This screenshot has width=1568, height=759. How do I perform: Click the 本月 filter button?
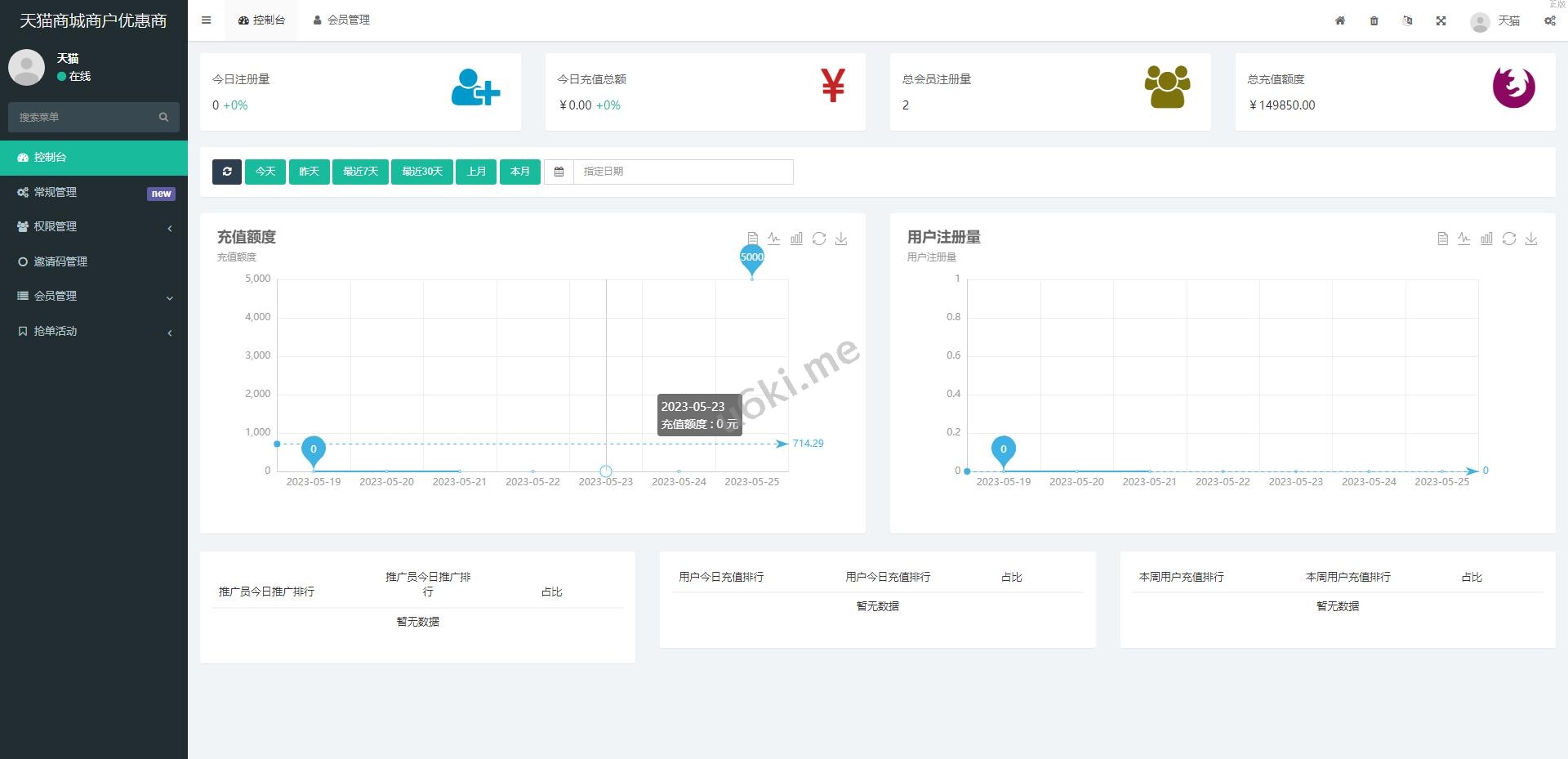(519, 172)
